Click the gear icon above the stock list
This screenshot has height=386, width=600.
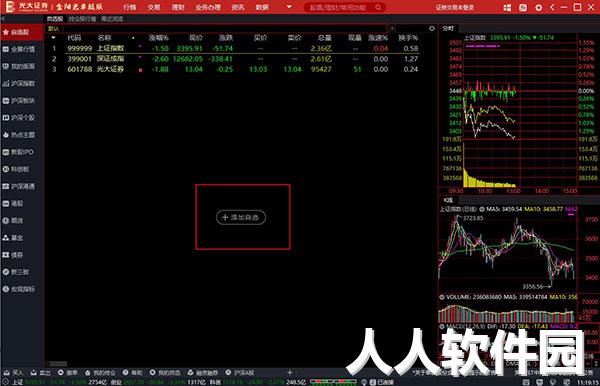point(432,28)
